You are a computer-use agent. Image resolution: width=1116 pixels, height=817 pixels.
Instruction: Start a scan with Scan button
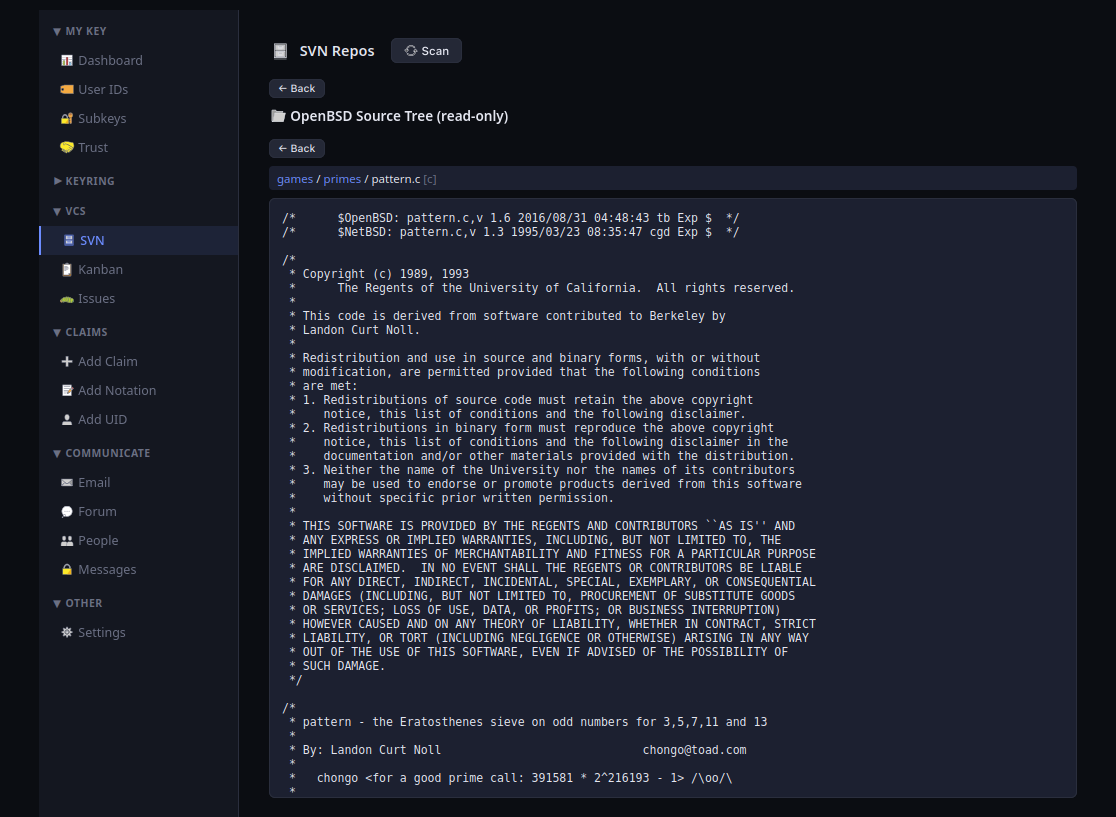point(426,51)
